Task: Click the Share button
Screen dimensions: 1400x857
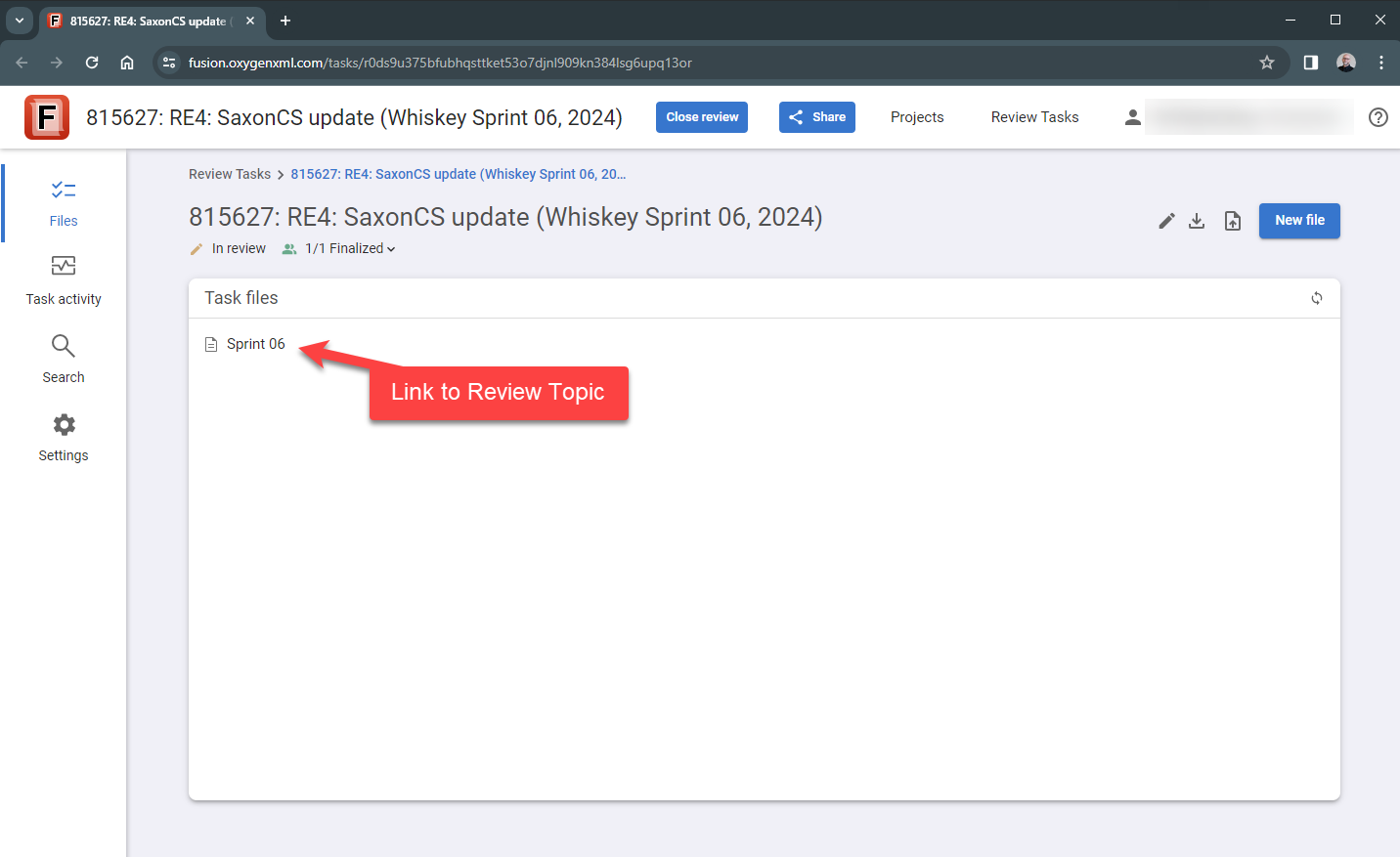Action: (x=817, y=117)
